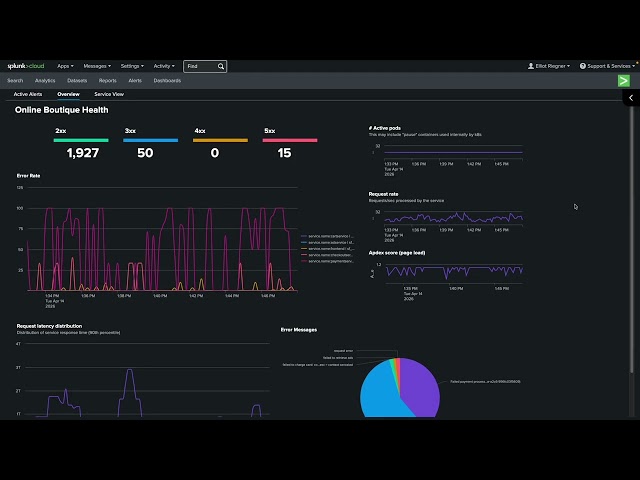
Task: Click the 2xx count value 1,927
Action: (x=83, y=153)
